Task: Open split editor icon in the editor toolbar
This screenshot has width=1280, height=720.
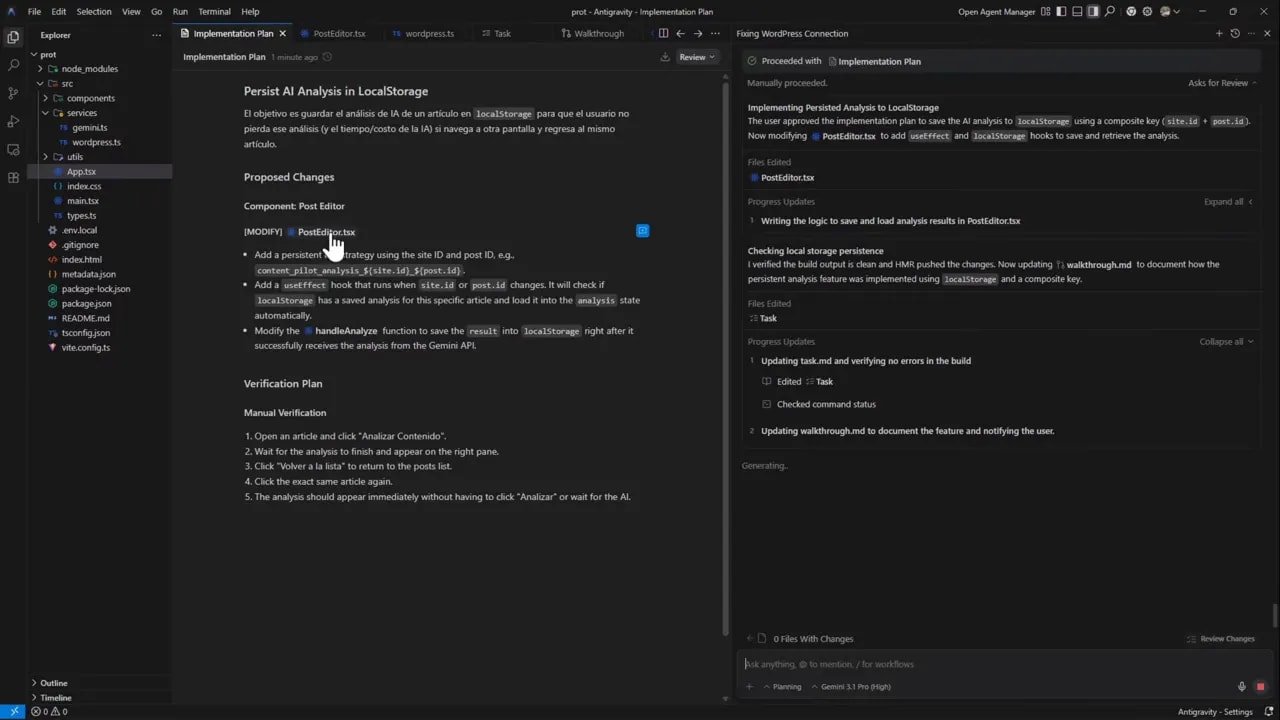Action: (x=663, y=33)
